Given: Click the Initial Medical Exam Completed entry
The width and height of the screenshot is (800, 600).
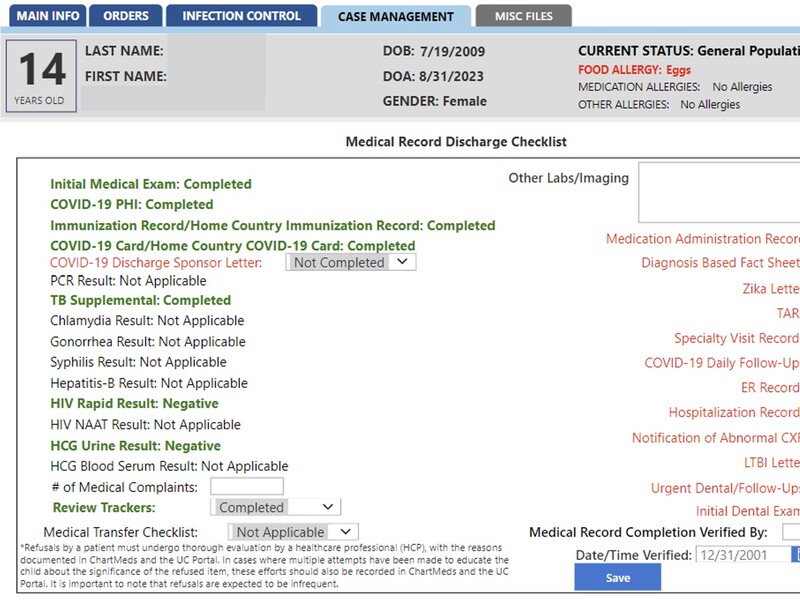Looking at the screenshot, I should tap(151, 184).
